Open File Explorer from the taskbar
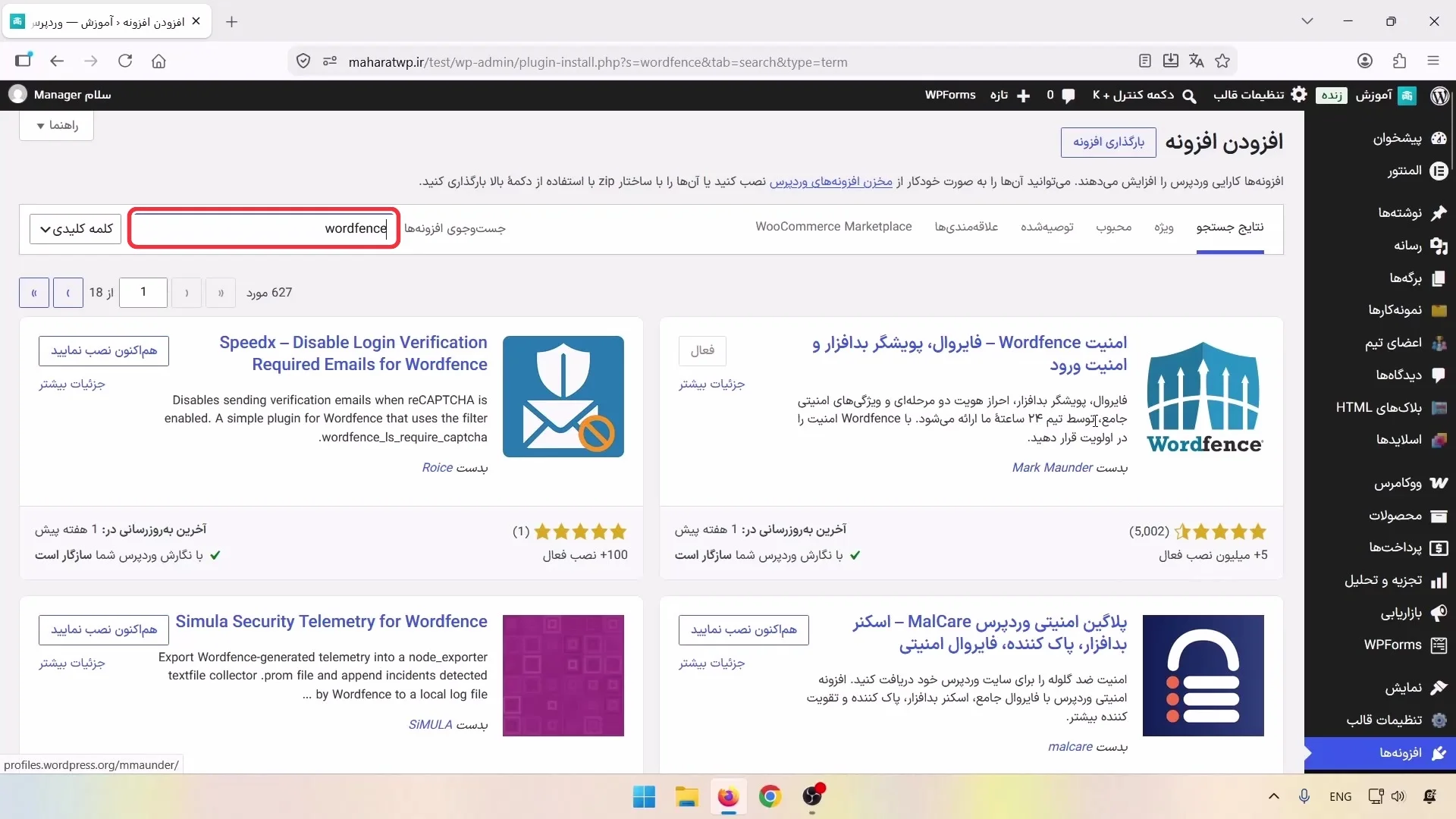 click(x=686, y=796)
